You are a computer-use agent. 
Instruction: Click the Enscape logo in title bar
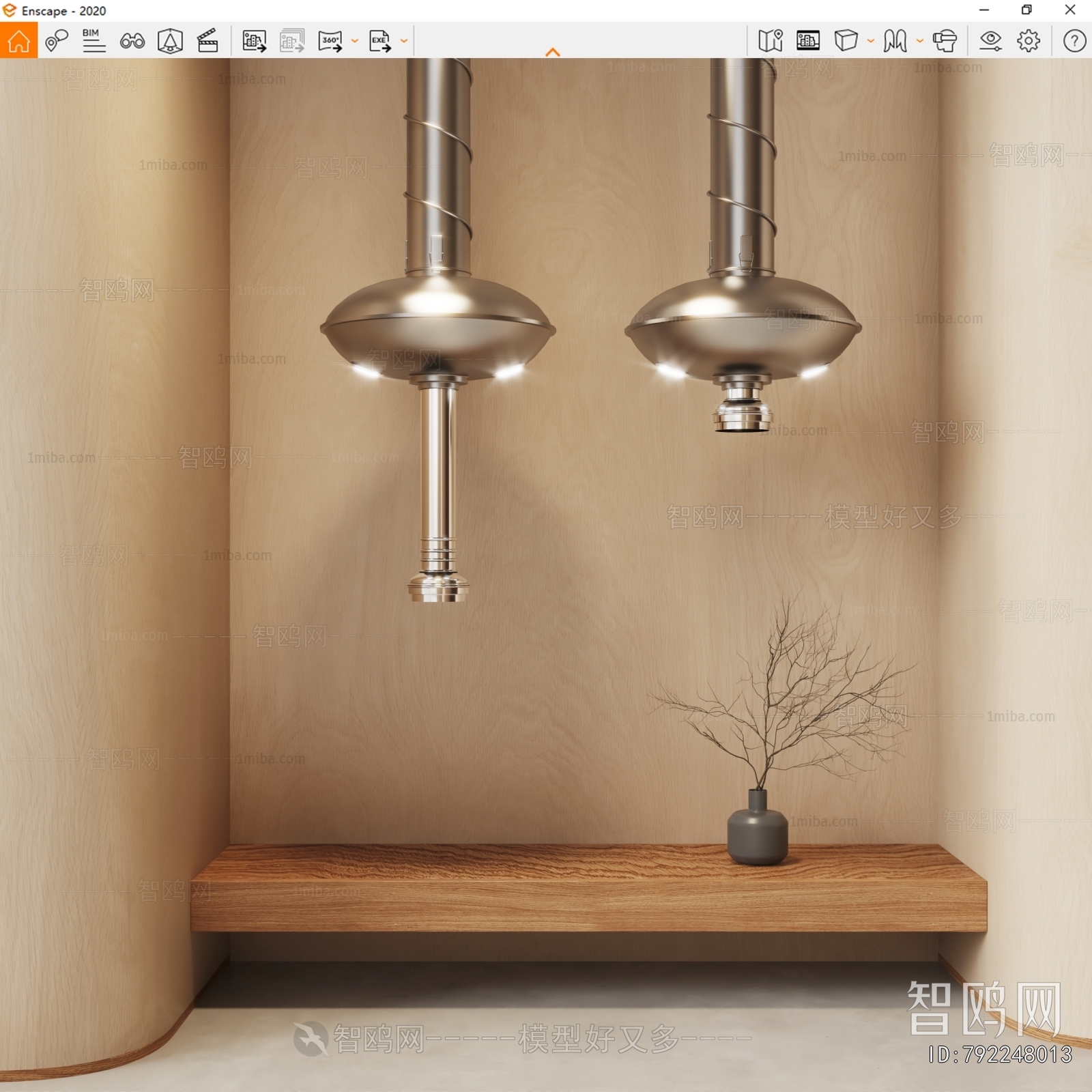[x=9, y=10]
